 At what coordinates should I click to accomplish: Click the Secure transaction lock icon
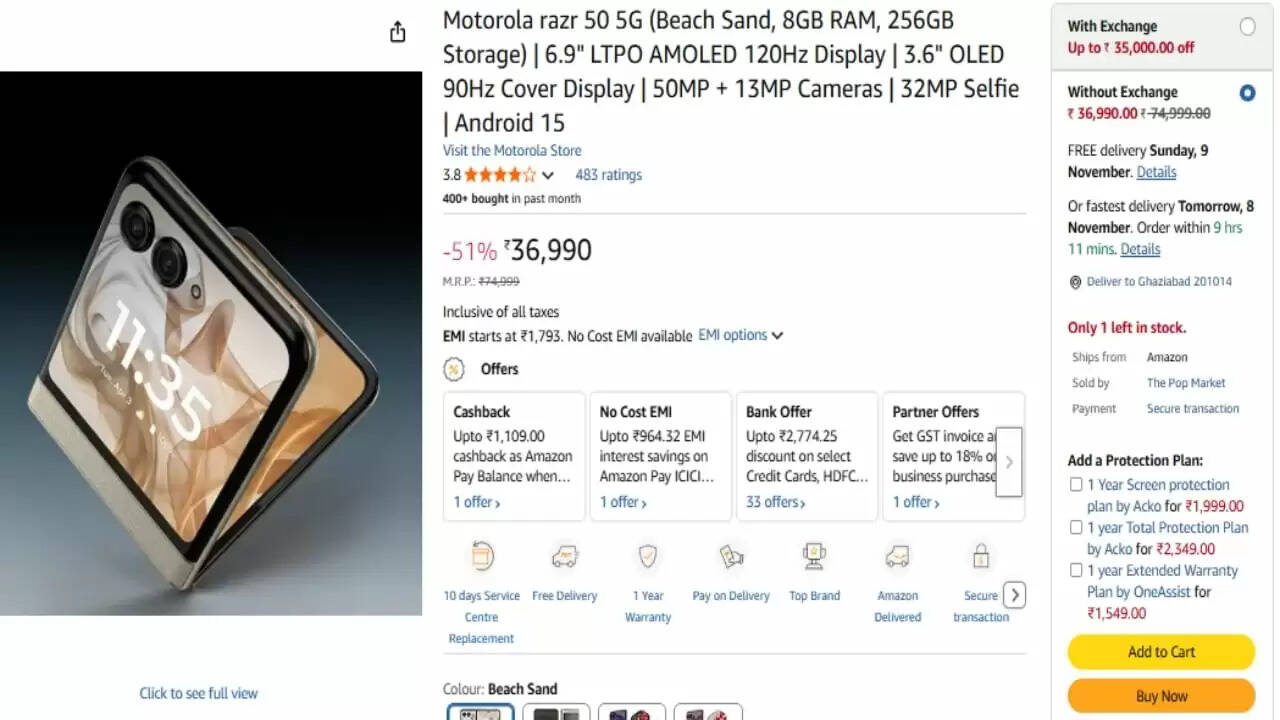[x=981, y=556]
